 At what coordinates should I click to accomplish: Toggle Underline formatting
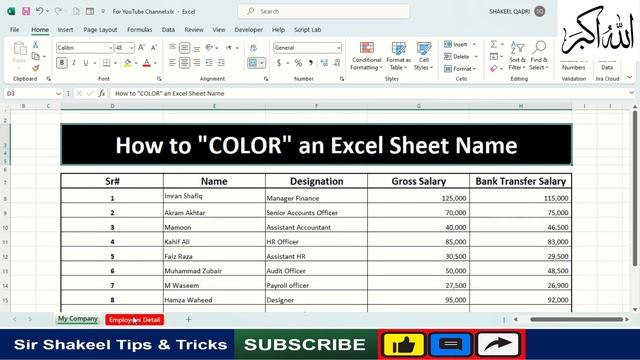coord(86,63)
